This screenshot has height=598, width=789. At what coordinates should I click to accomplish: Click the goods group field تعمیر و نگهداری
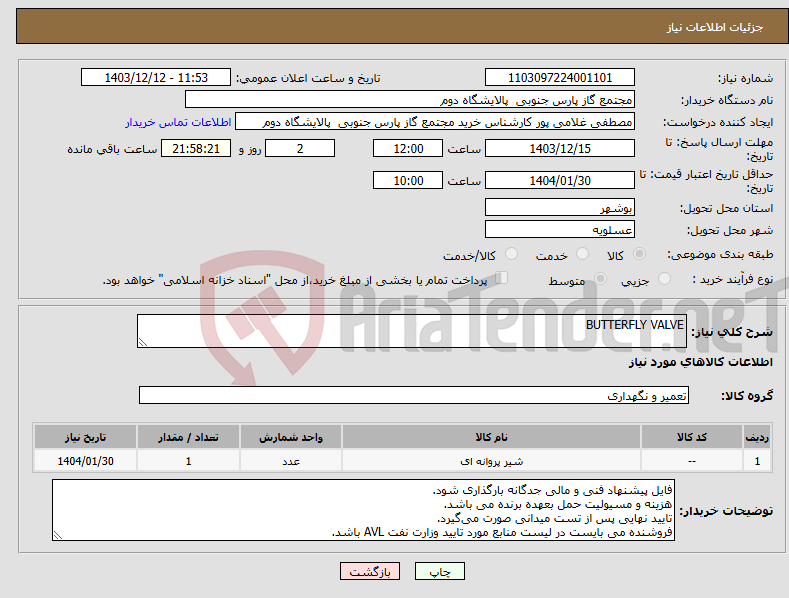pos(414,396)
